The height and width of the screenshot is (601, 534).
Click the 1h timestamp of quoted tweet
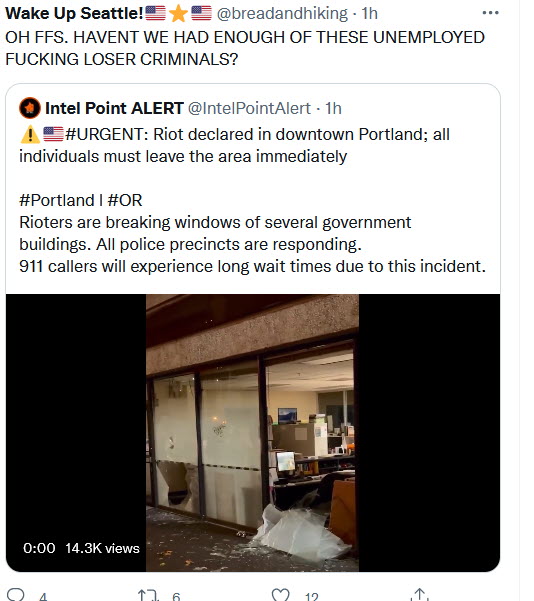click(x=333, y=108)
